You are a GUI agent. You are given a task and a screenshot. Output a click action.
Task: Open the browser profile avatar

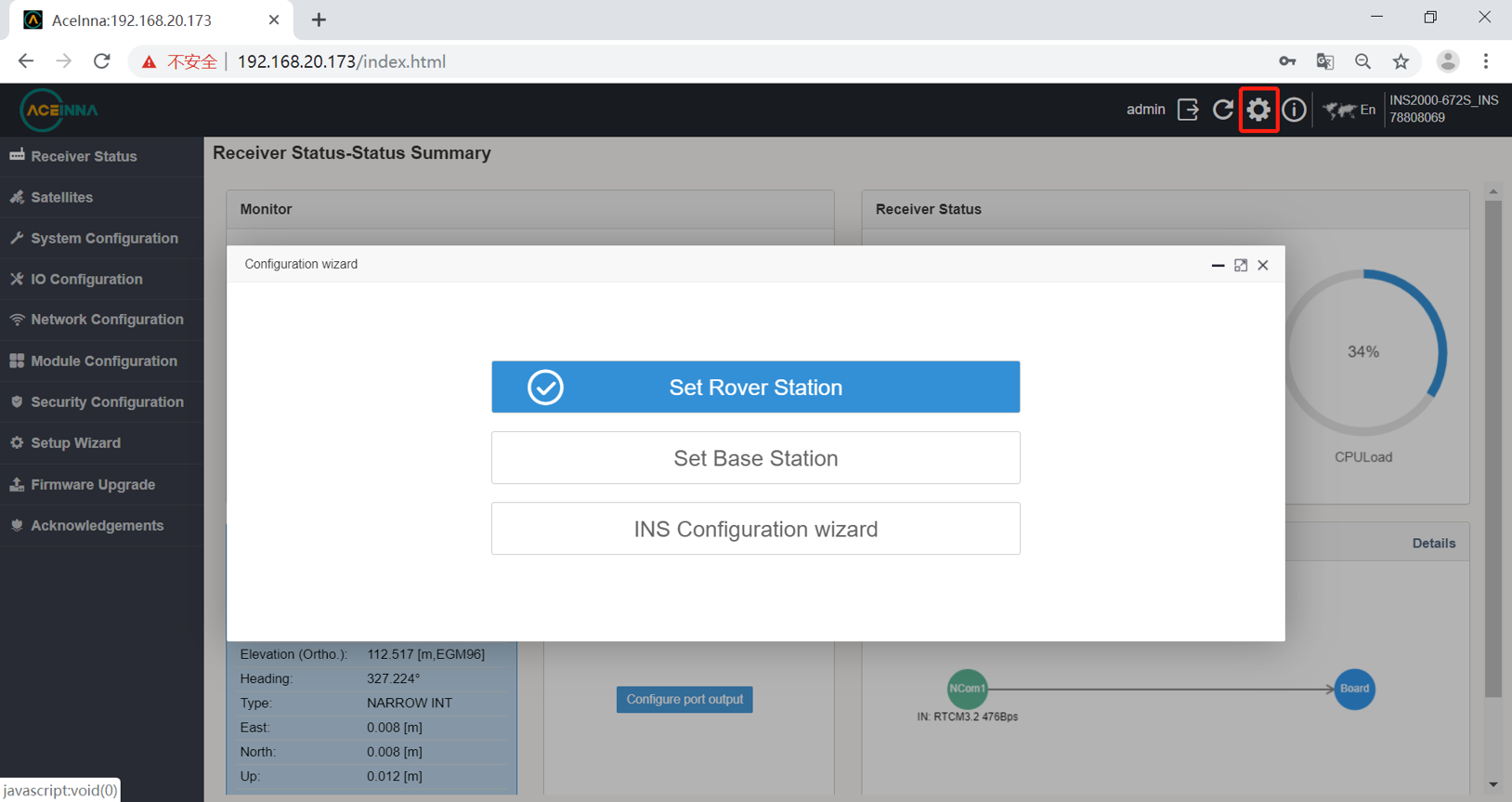point(1448,61)
